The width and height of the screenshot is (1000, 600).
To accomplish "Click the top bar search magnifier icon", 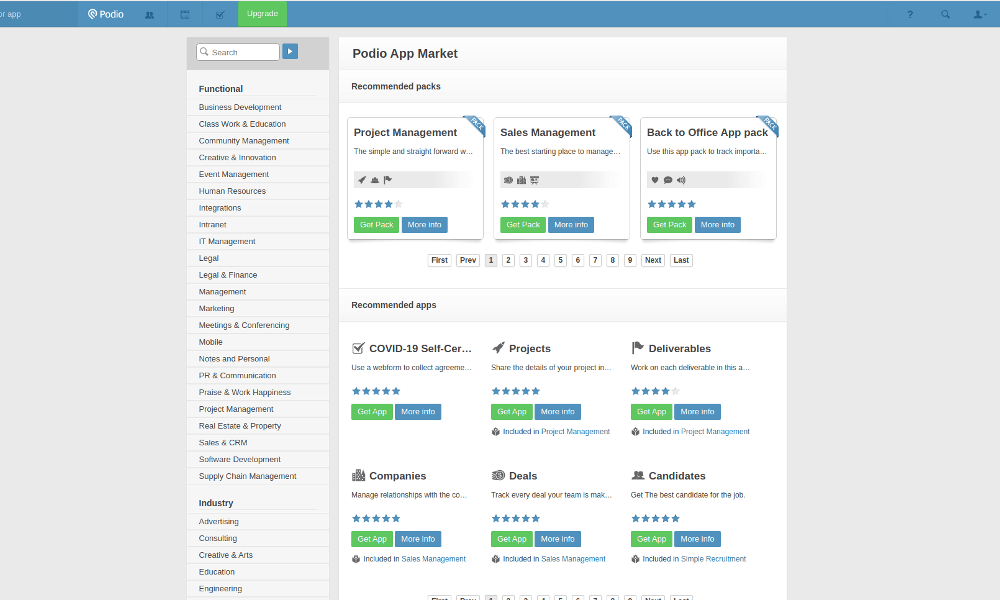I will pos(945,14).
